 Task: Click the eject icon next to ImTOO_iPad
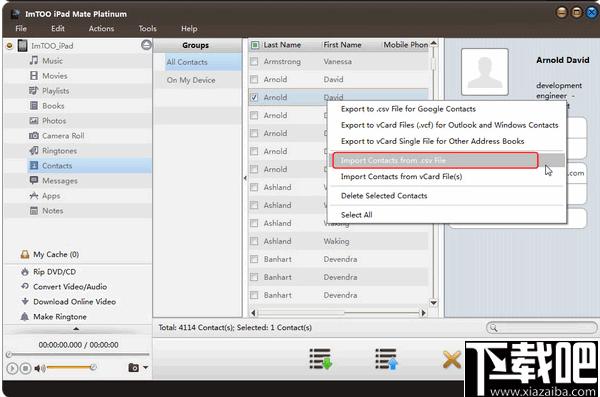pyautogui.click(x=146, y=45)
